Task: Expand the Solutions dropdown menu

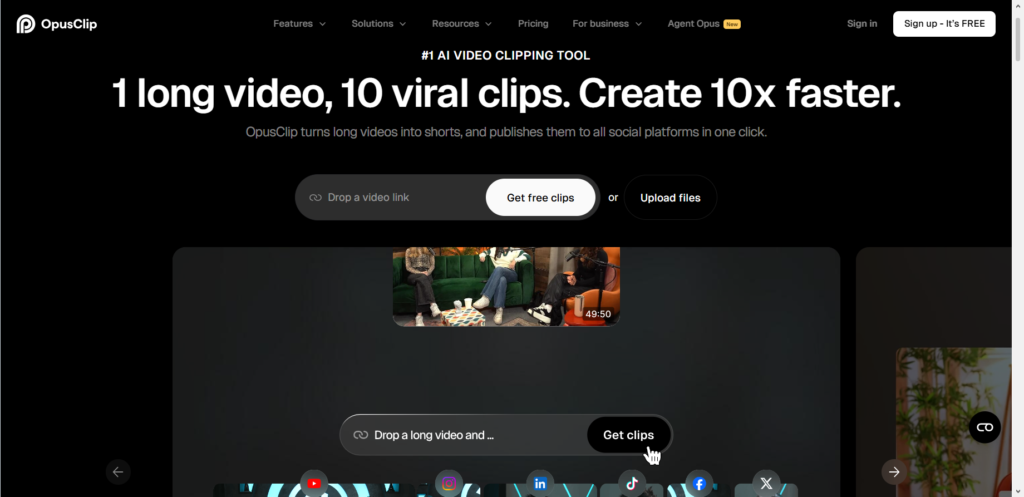Action: pyautogui.click(x=378, y=24)
